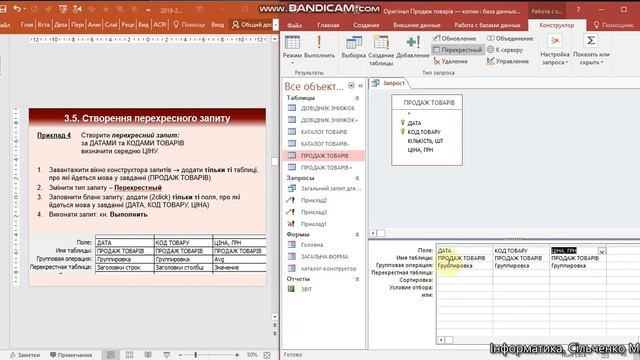Switch to Slide Sorter view in PowerPoint status bar

129,355
